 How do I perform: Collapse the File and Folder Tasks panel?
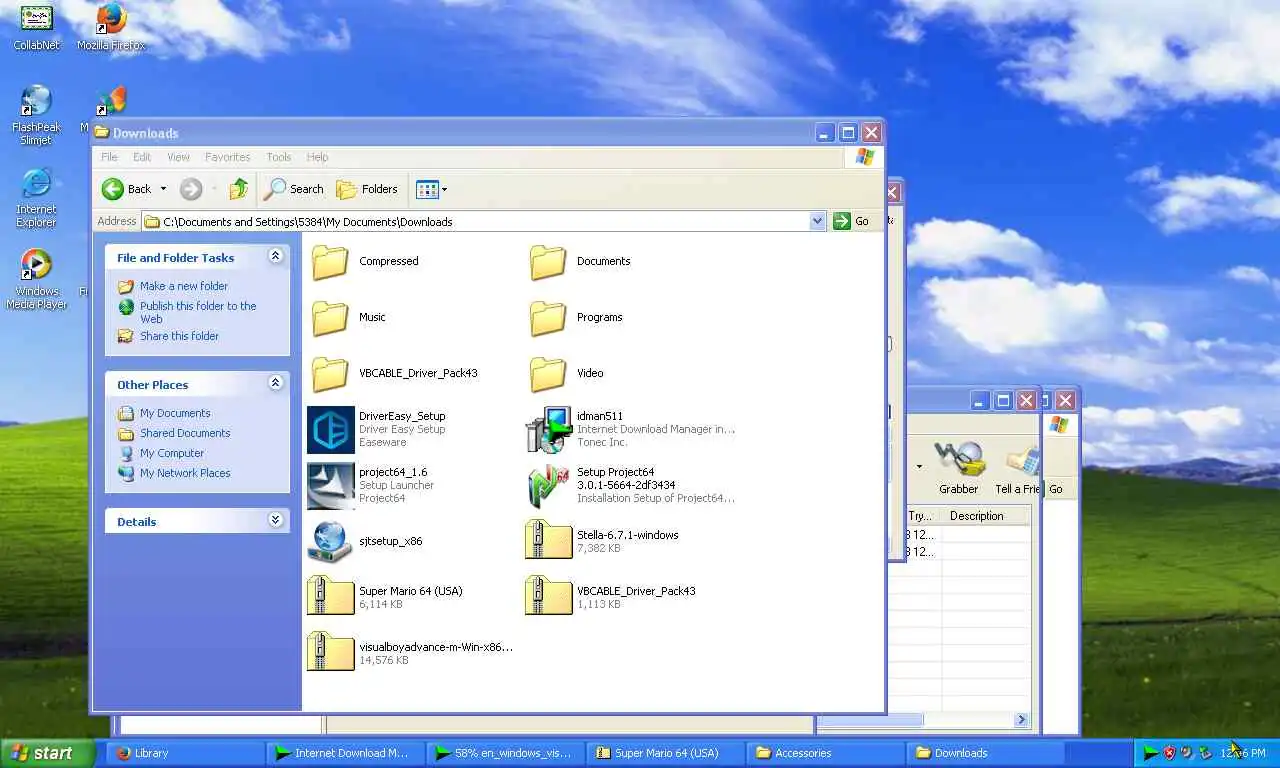tap(275, 257)
